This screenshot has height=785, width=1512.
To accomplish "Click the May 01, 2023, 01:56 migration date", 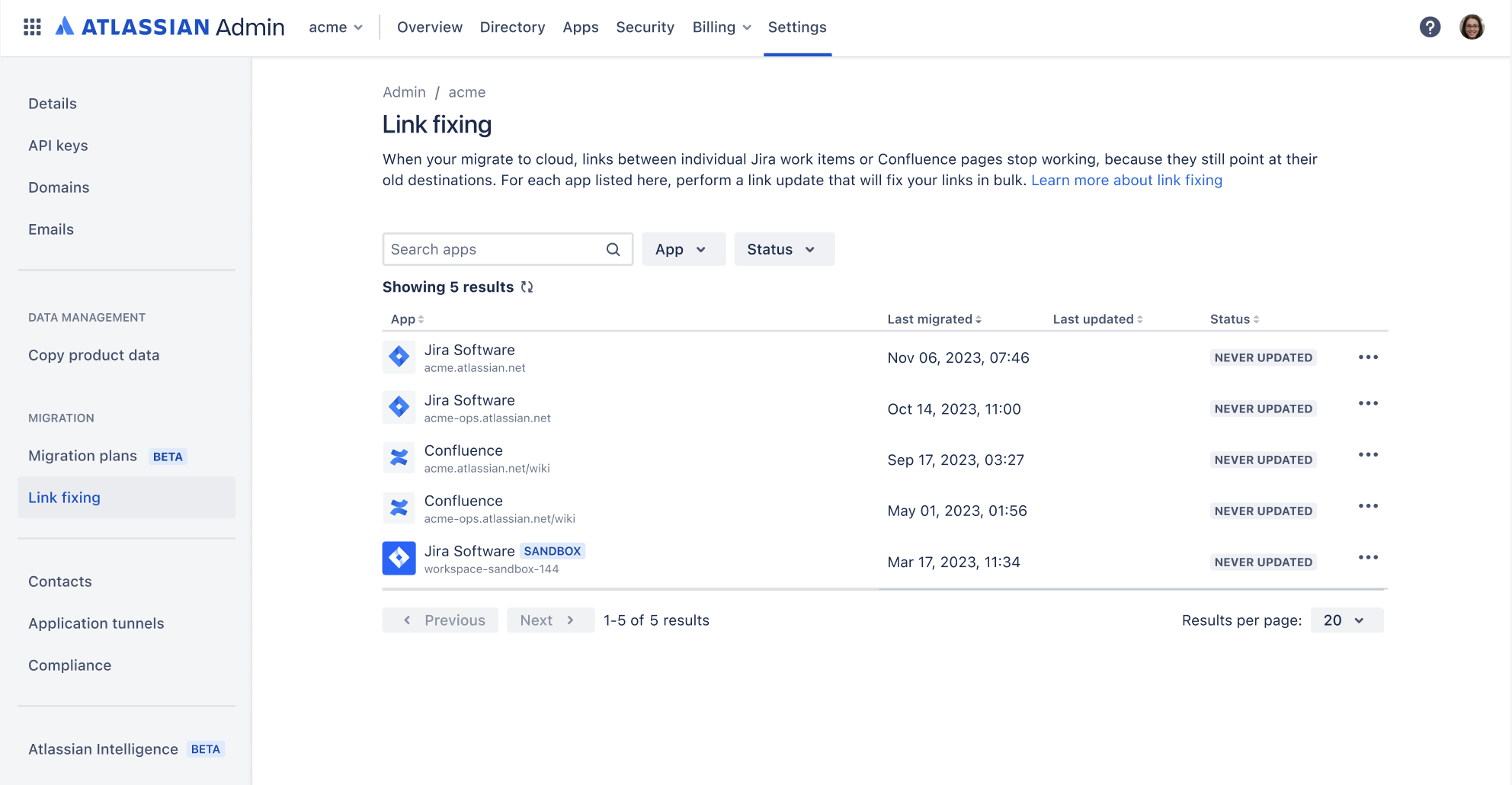I will [957, 511].
